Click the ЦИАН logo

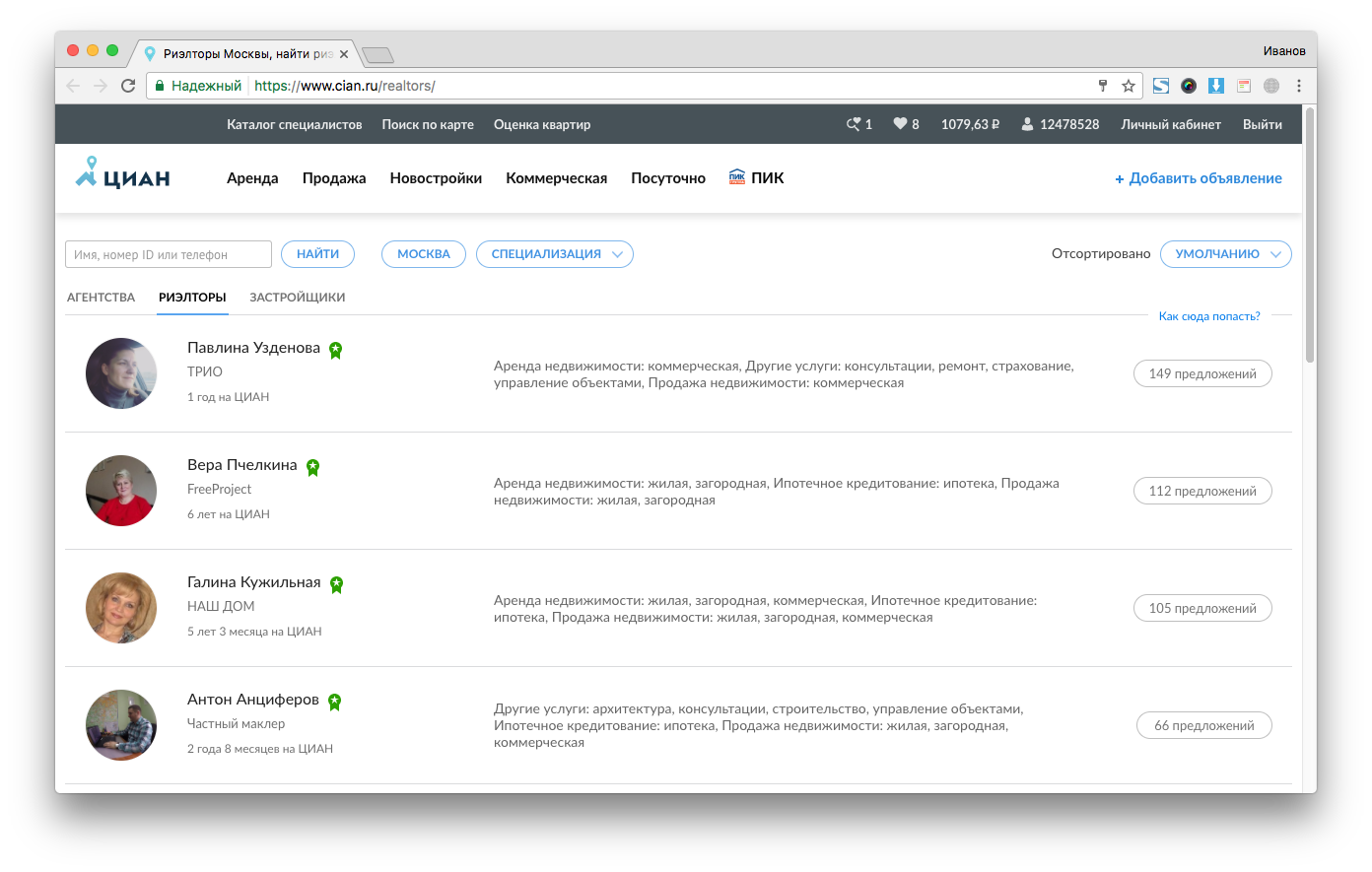point(123,173)
